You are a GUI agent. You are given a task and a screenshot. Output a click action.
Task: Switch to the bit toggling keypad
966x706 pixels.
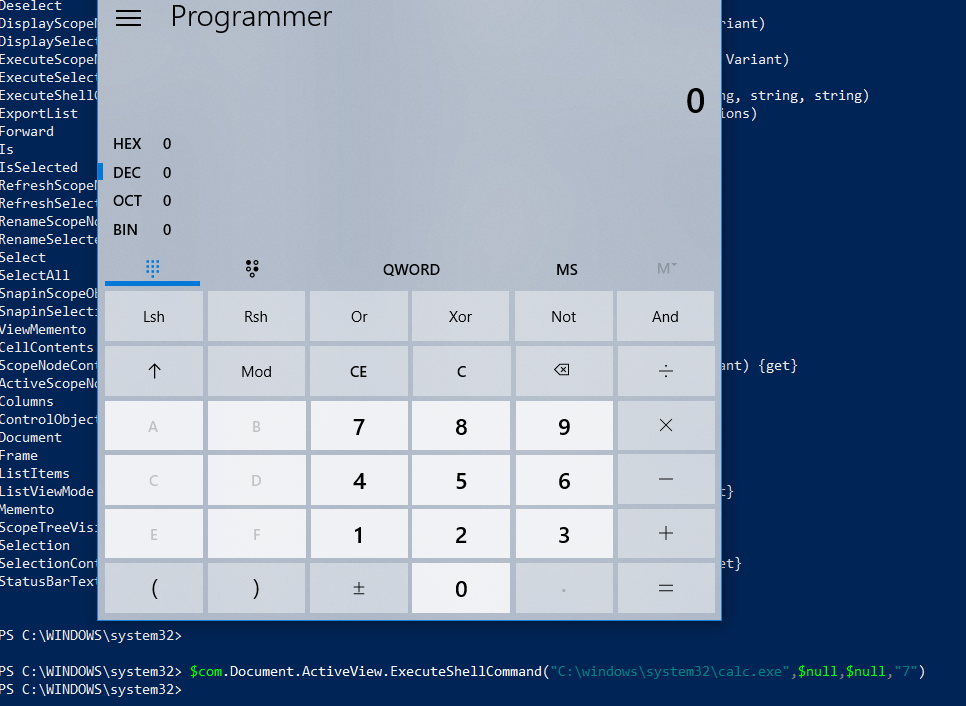[x=252, y=268]
